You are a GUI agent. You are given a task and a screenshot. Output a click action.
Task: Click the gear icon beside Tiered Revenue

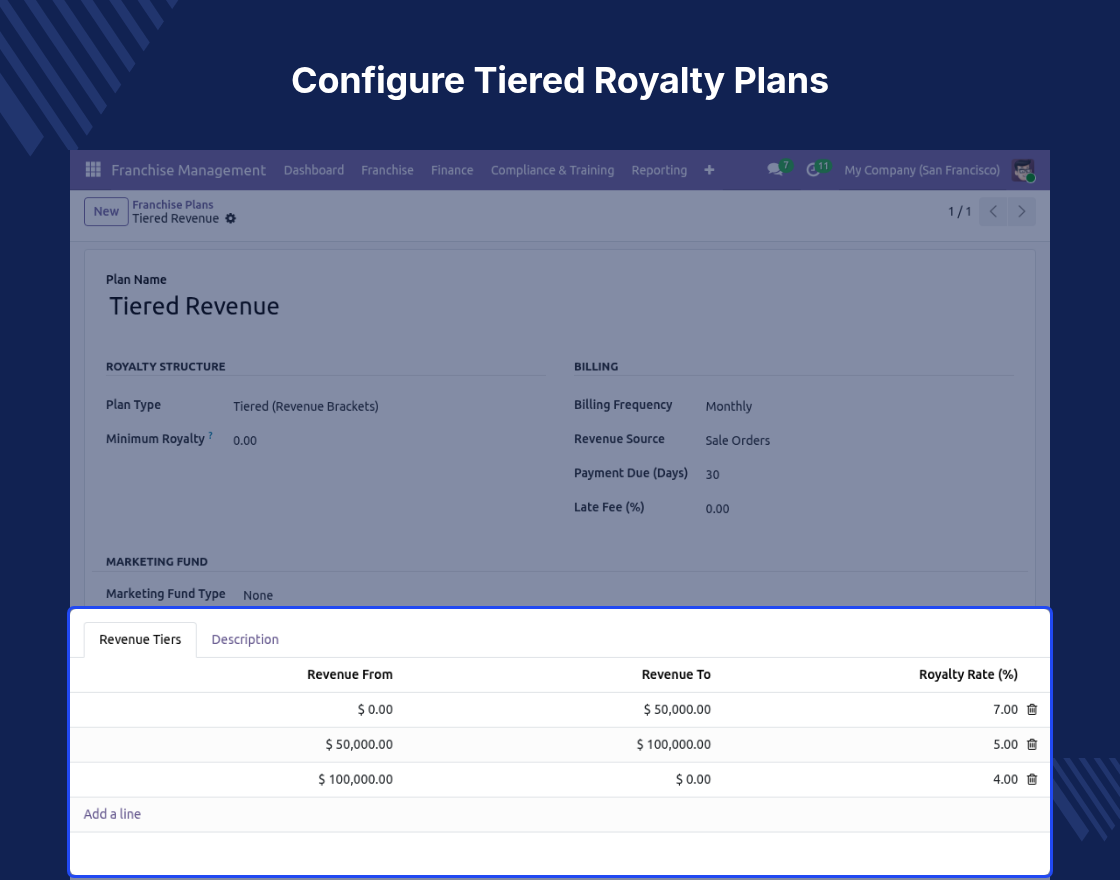231,219
